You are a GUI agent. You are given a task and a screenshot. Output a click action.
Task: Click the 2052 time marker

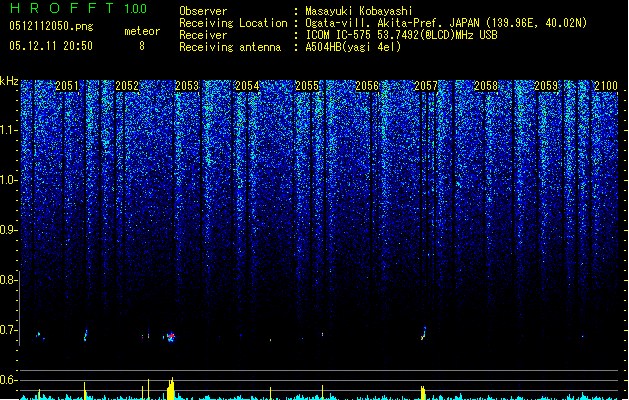pyautogui.click(x=127, y=86)
